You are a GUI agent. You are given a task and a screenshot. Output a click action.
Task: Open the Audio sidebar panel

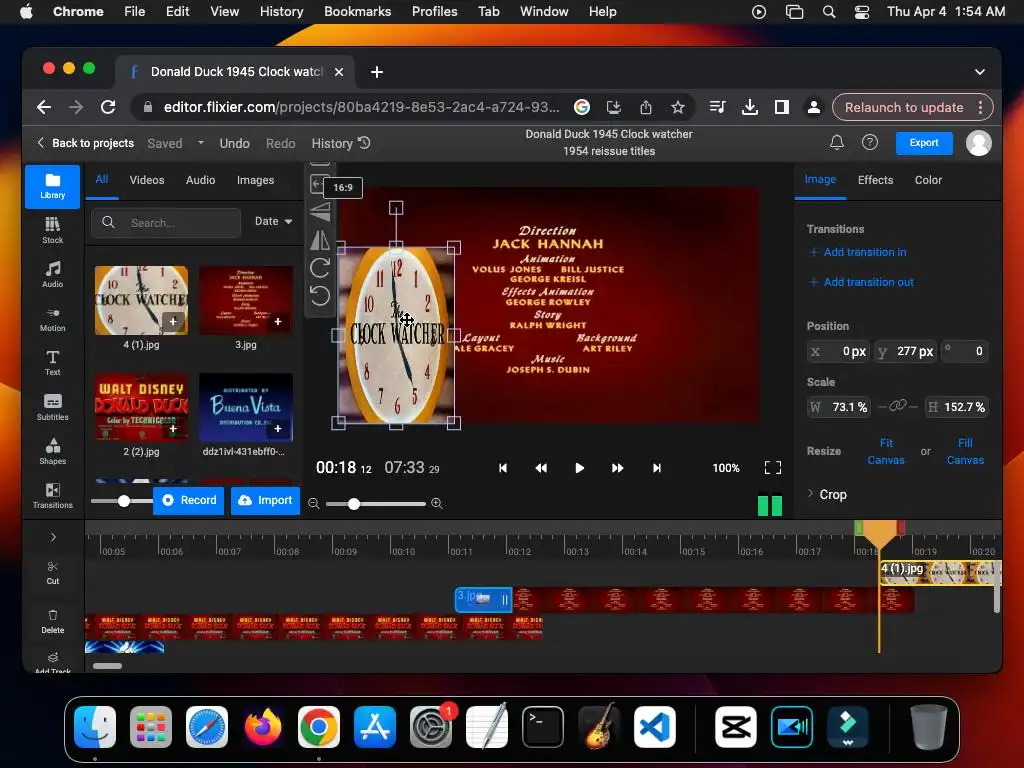point(52,274)
